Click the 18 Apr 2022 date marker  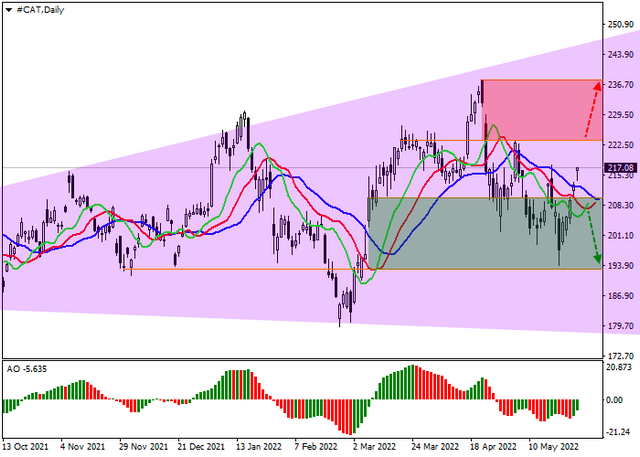tap(493, 447)
